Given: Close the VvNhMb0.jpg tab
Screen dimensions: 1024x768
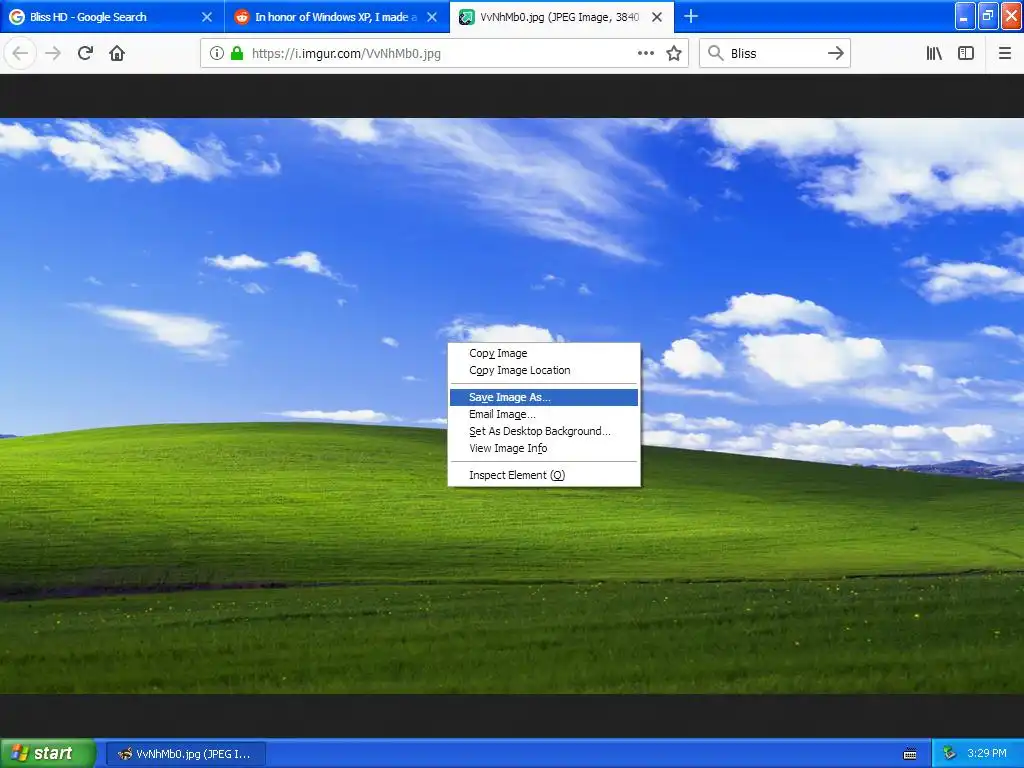Looking at the screenshot, I should [x=657, y=17].
